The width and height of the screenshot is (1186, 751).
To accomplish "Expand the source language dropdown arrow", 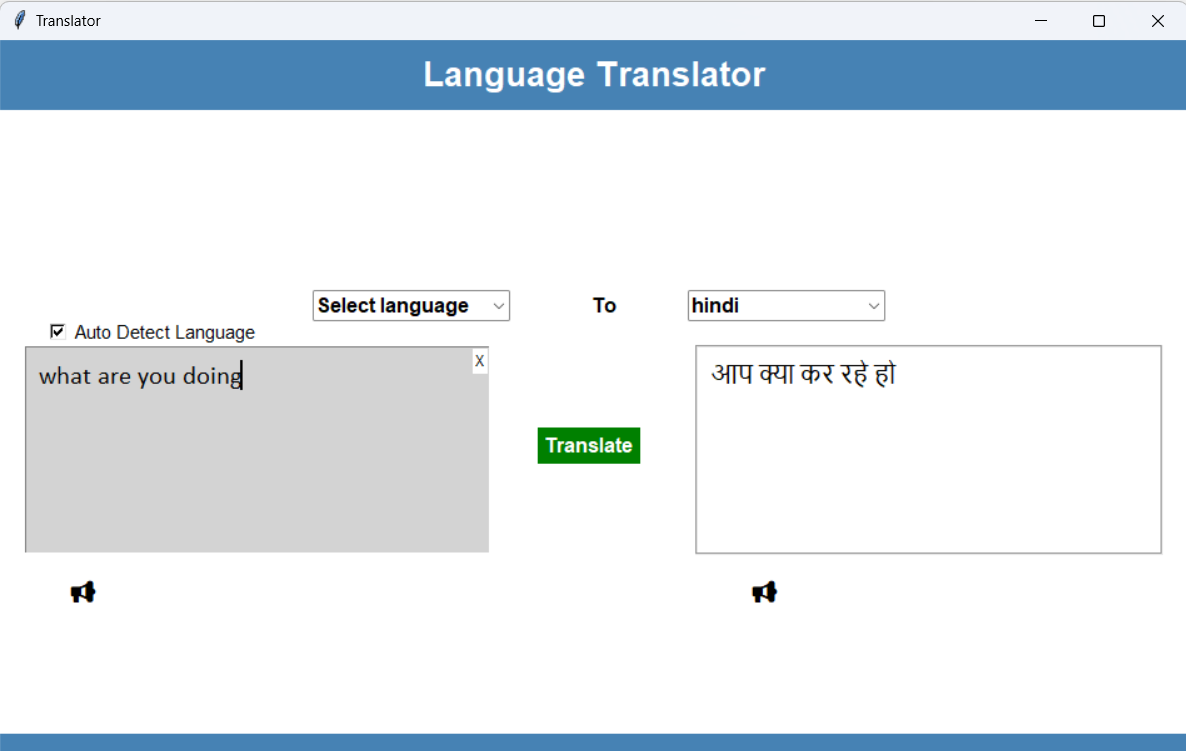I will click(498, 306).
